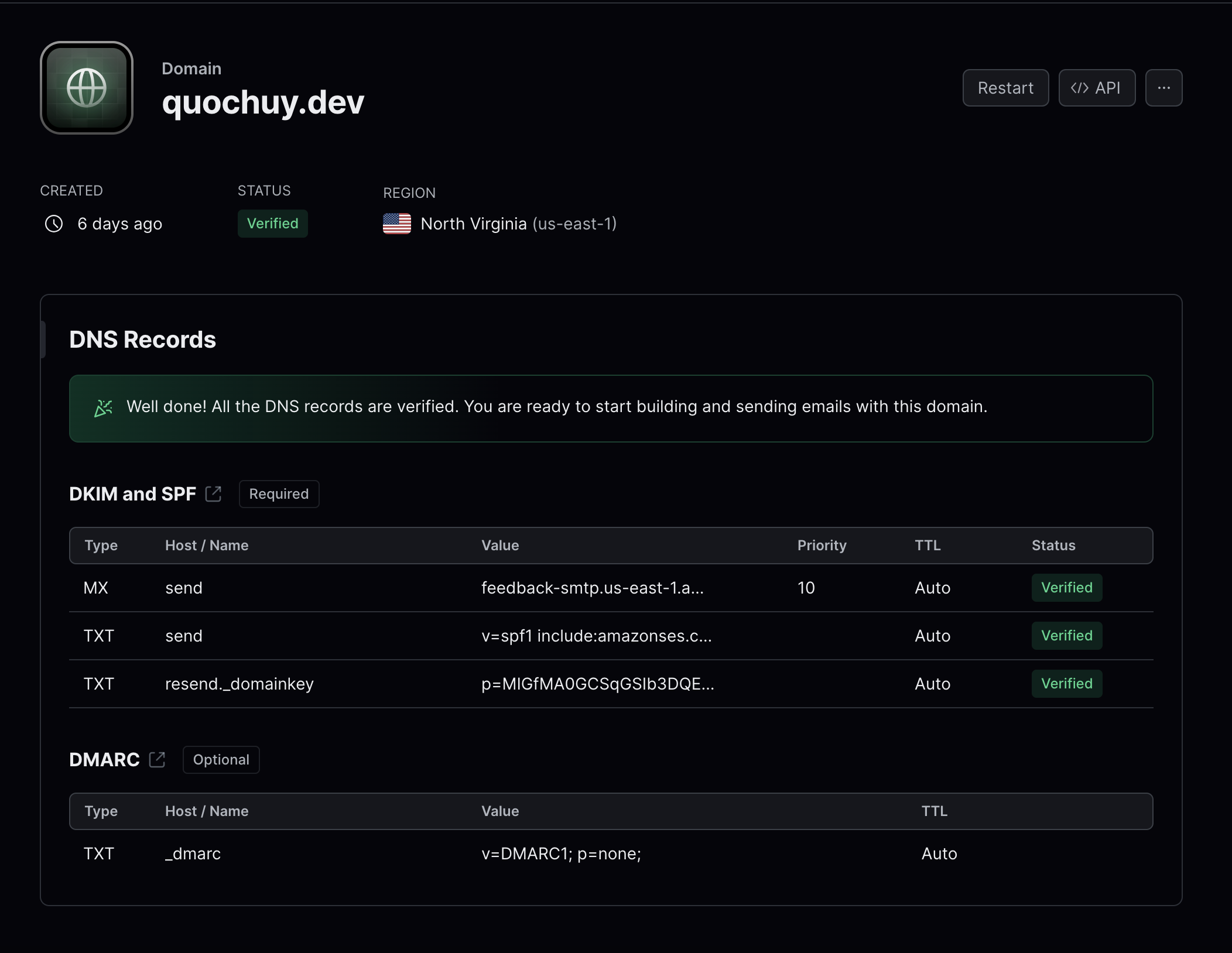The width and height of the screenshot is (1232, 953).
Task: Click the Required tag badge
Action: point(279,494)
